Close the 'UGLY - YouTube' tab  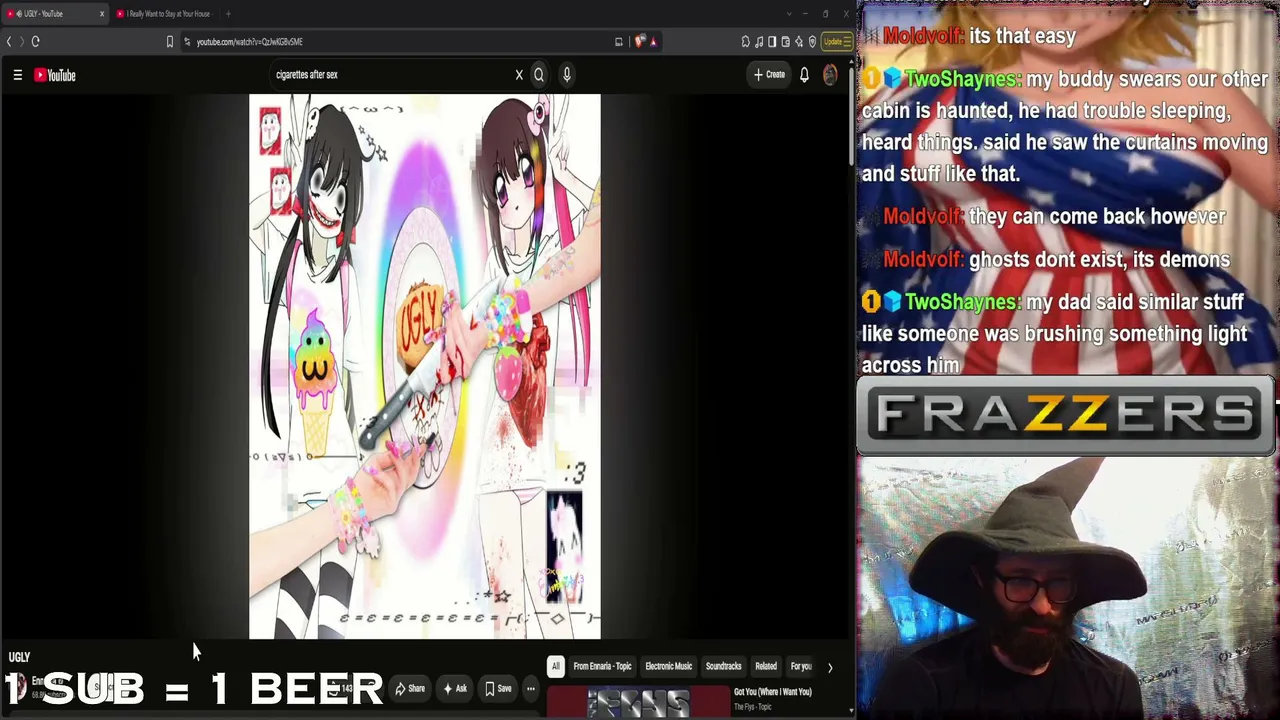tap(101, 14)
